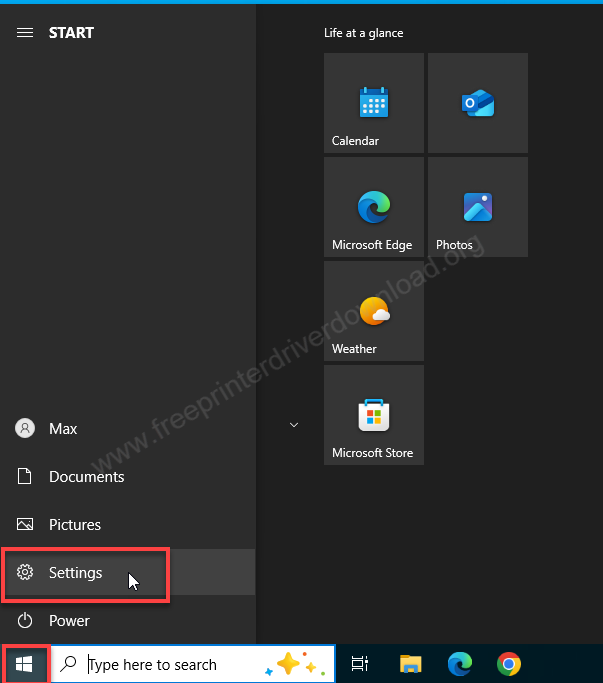The image size is (603, 683).
Task: Launch the Microsoft Store tile
Action: point(373,415)
